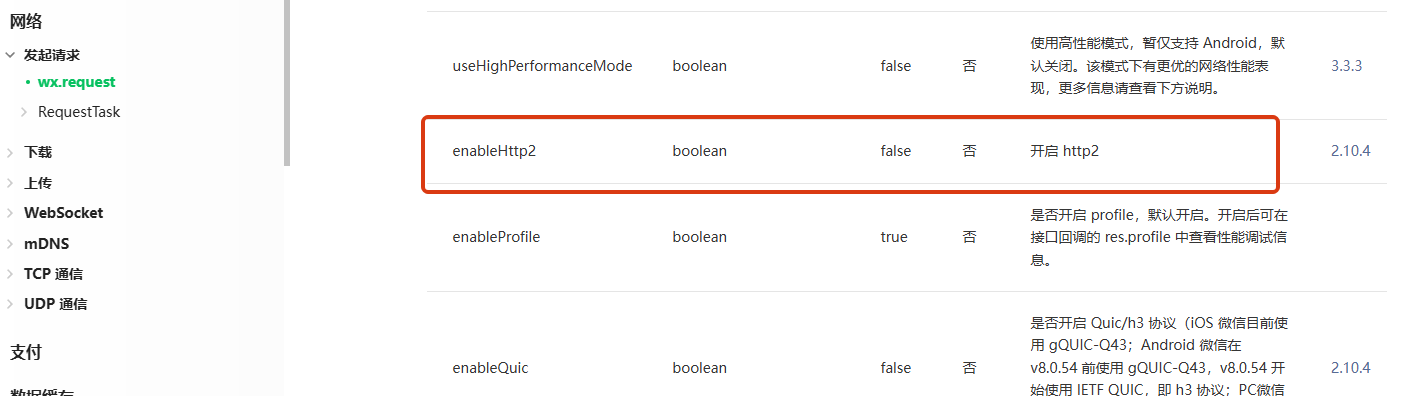Expand the WebSocket section arrow

coord(10,213)
